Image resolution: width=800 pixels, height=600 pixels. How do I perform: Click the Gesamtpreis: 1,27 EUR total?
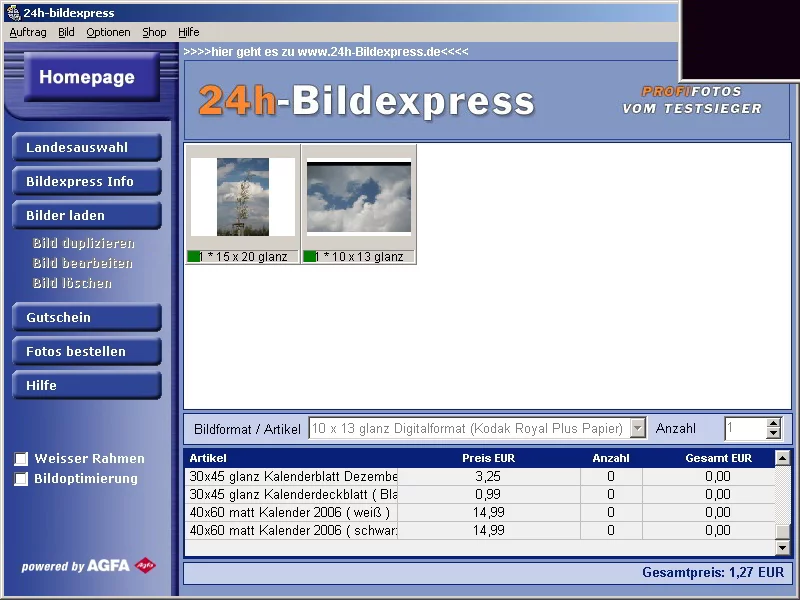[x=713, y=572]
